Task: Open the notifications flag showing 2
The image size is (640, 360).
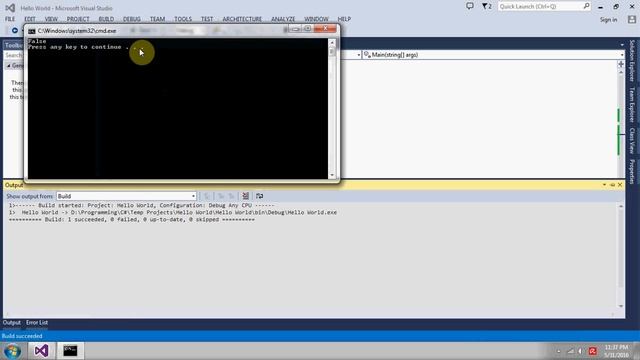Action: pos(487,6)
